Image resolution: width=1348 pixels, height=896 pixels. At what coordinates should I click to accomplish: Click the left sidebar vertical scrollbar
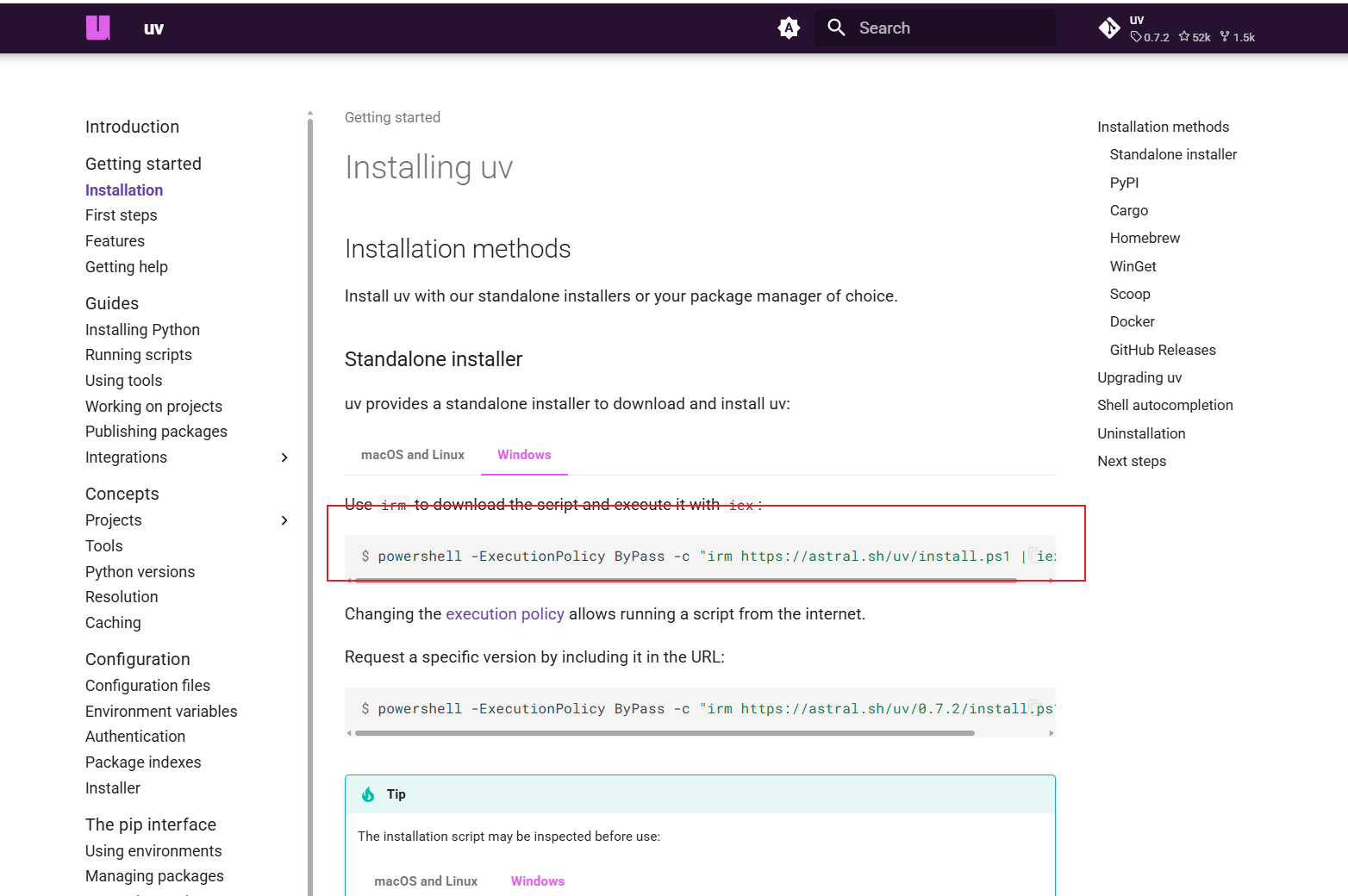coord(310,431)
